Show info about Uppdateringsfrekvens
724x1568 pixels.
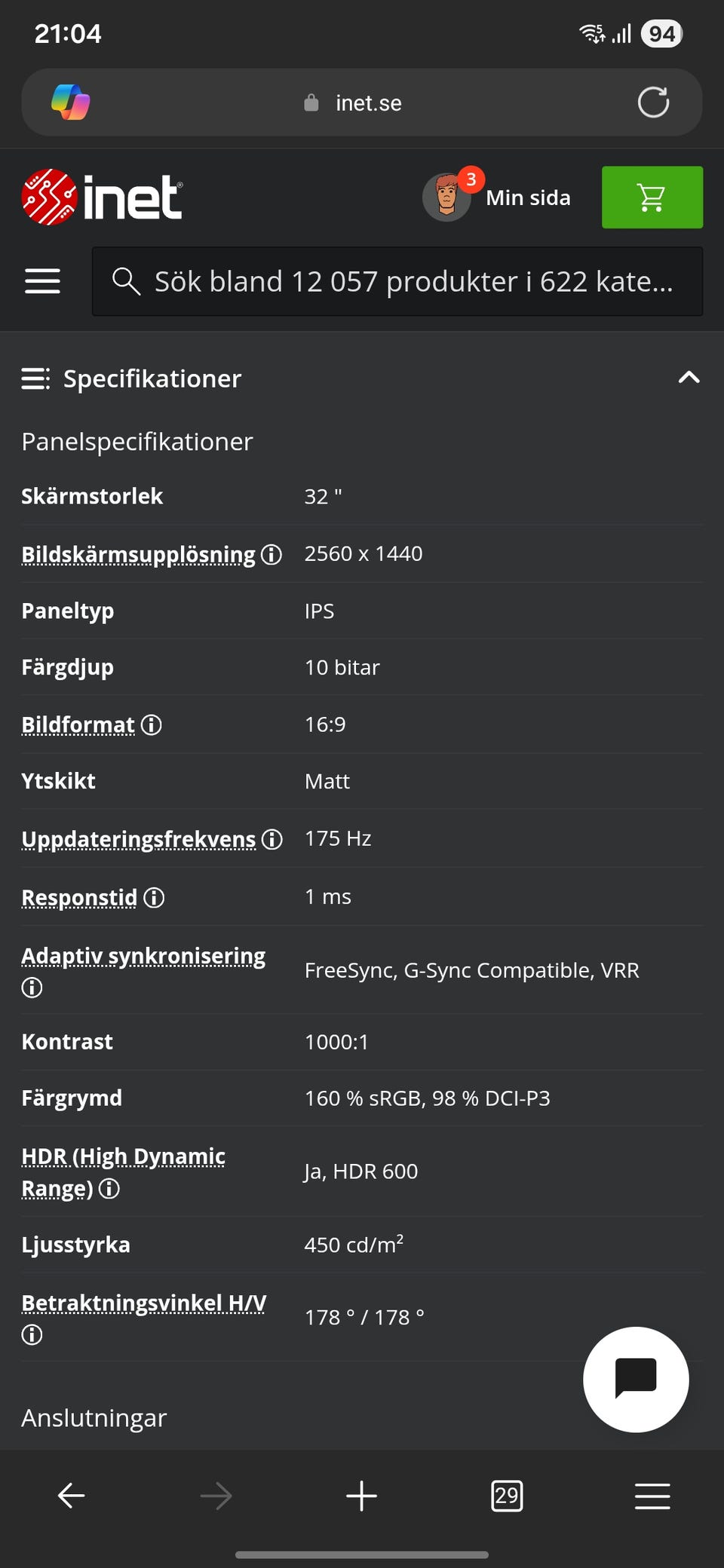pyautogui.click(x=272, y=839)
